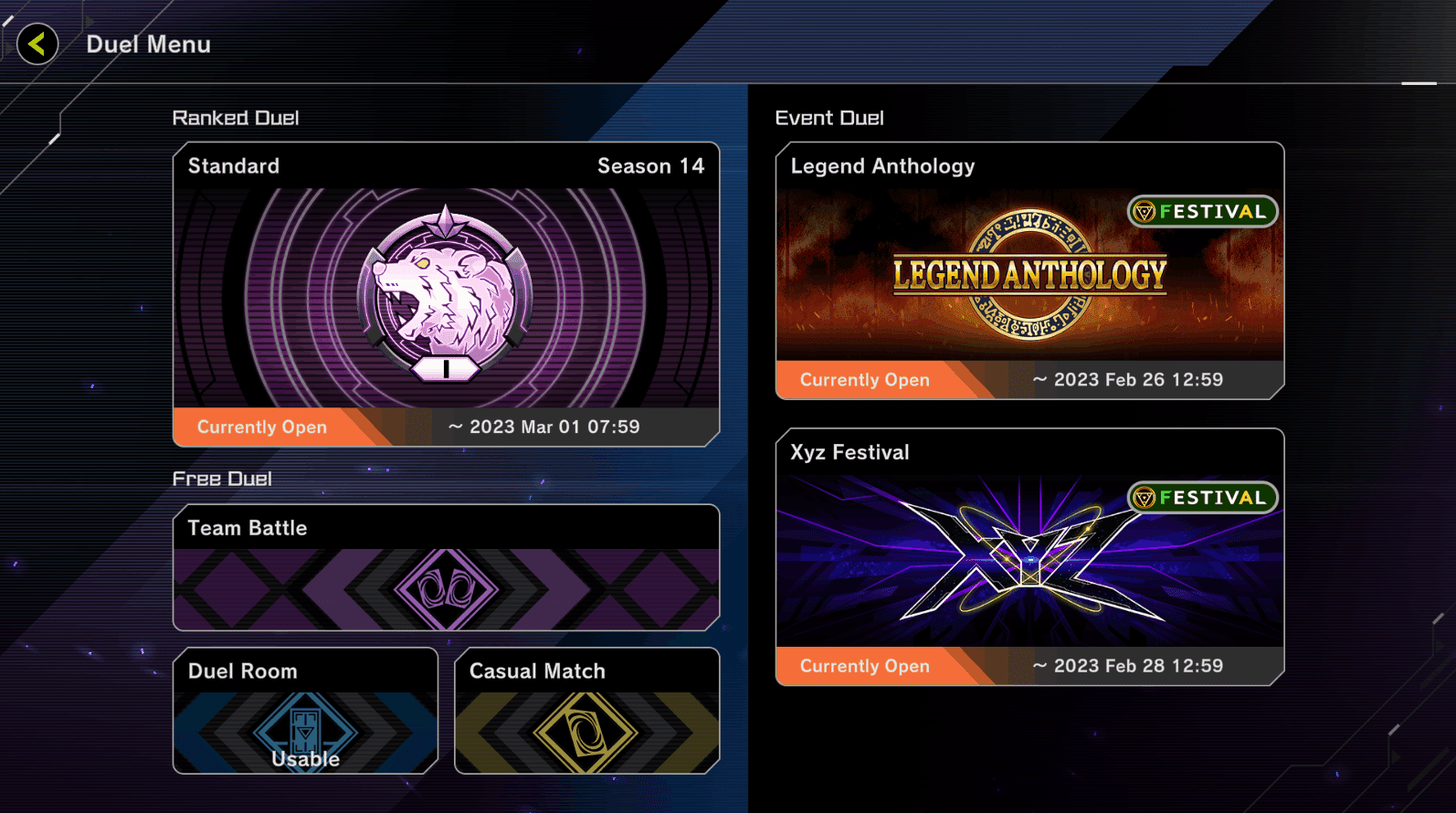Click Currently Open under Legend Anthology
The image size is (1456, 813).
865,380
